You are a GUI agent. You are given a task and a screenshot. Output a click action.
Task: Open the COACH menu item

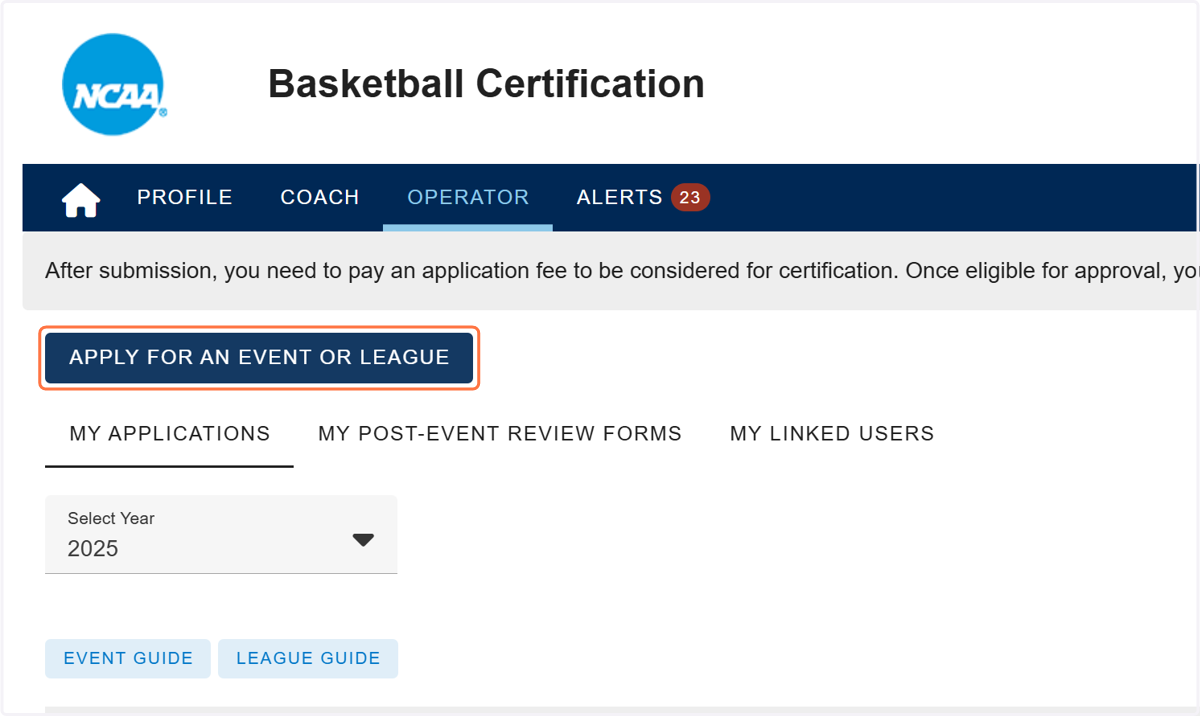[x=320, y=197]
